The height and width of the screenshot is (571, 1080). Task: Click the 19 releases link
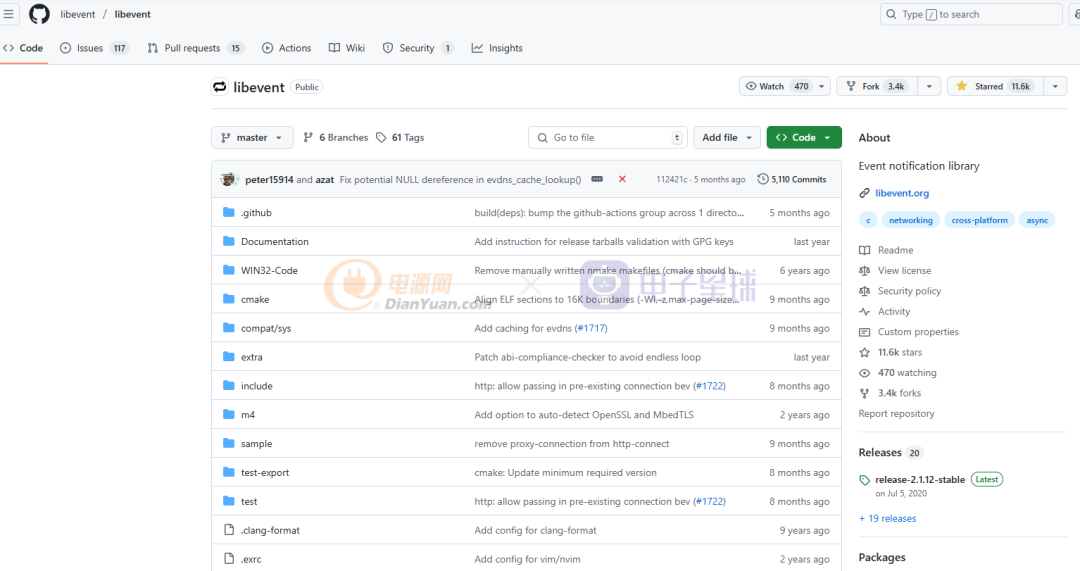[x=887, y=518]
